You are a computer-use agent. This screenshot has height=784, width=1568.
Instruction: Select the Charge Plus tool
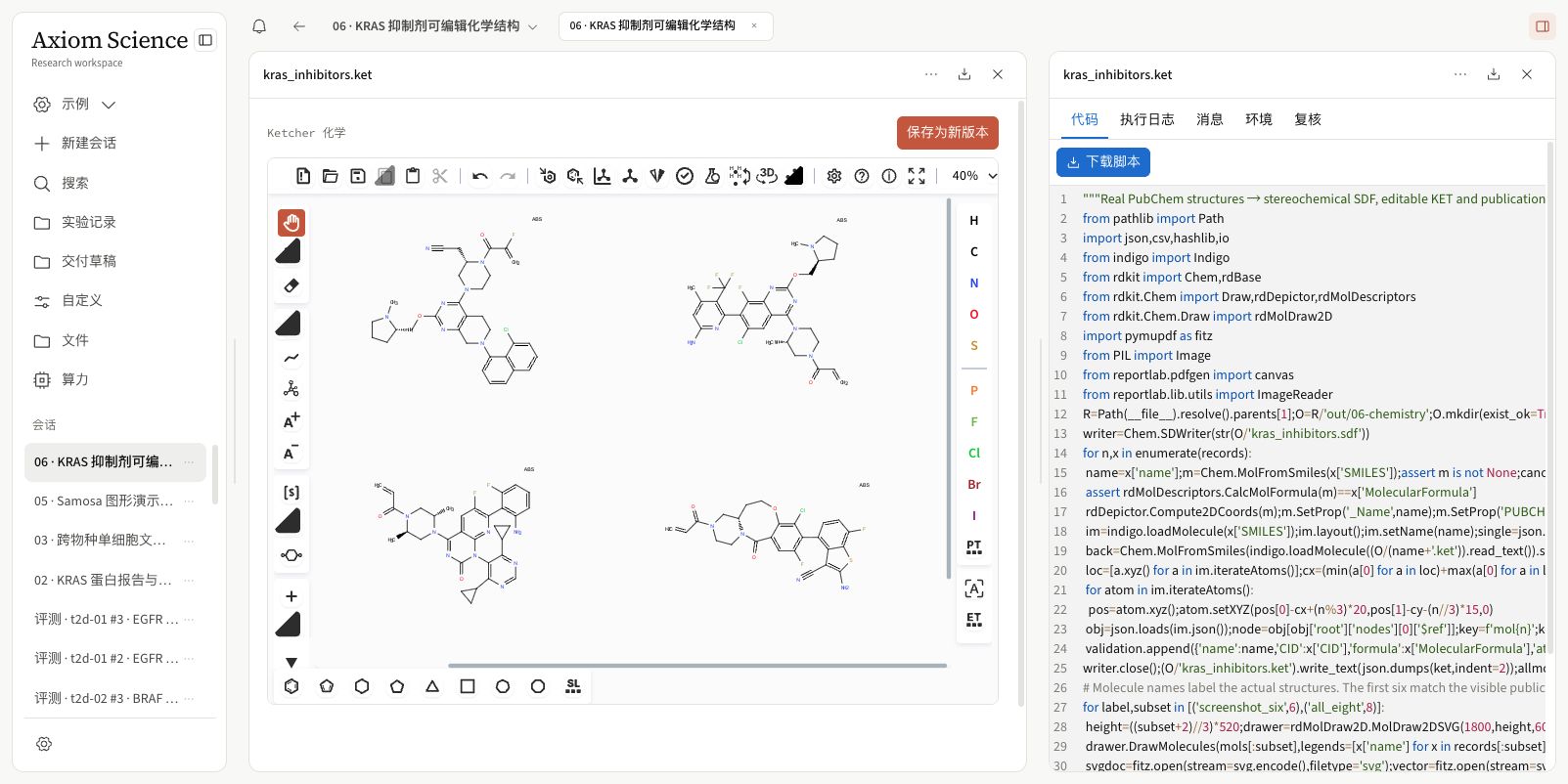coord(291,420)
